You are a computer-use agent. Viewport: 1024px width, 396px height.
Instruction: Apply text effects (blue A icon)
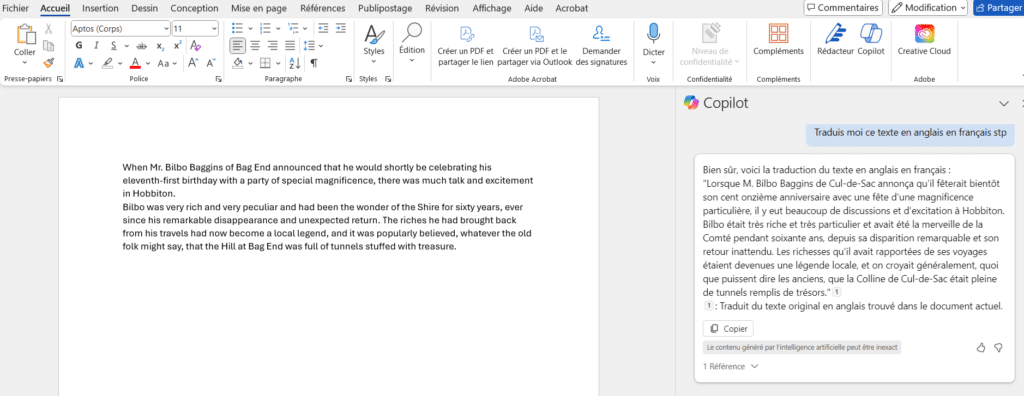tap(79, 63)
